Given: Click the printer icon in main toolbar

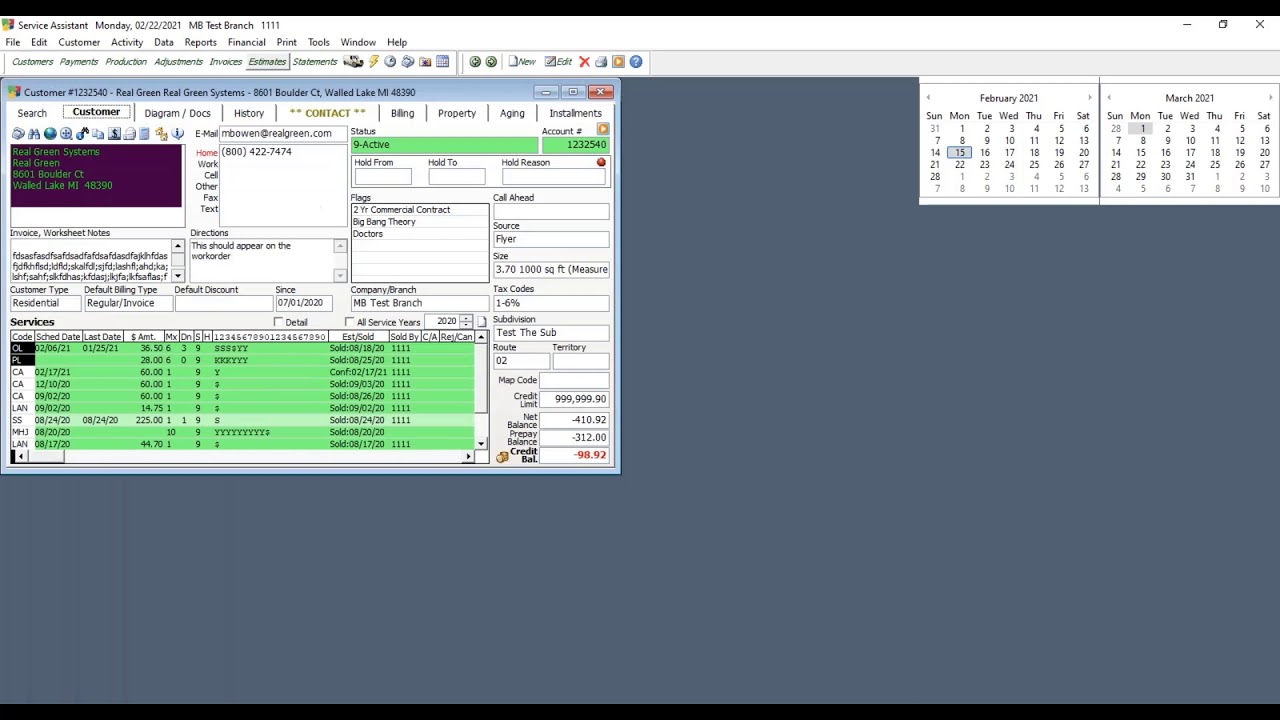Looking at the screenshot, I should pos(601,62).
